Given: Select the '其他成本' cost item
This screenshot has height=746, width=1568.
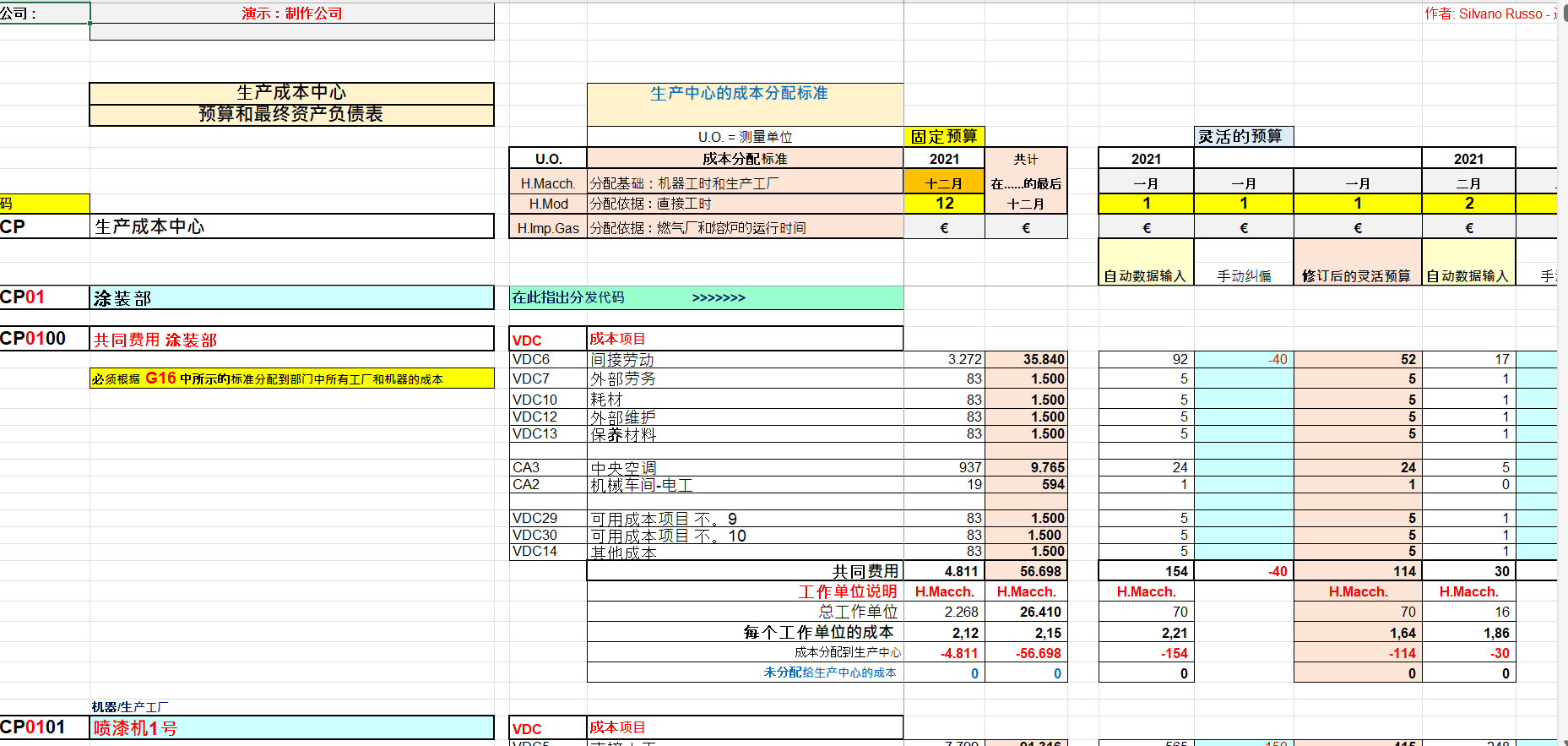Looking at the screenshot, I should click(745, 552).
